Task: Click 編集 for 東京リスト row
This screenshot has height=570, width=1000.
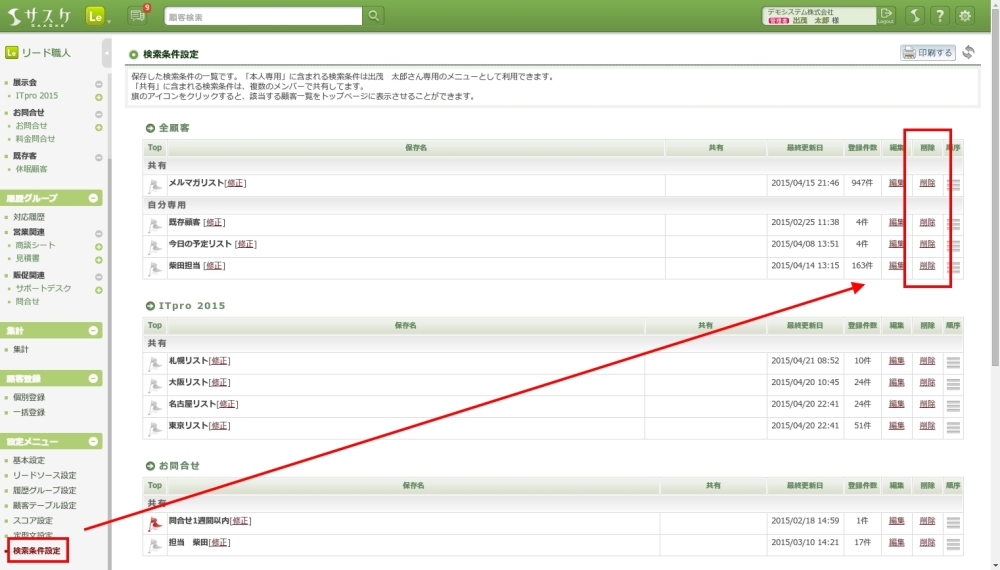Action: tap(896, 426)
